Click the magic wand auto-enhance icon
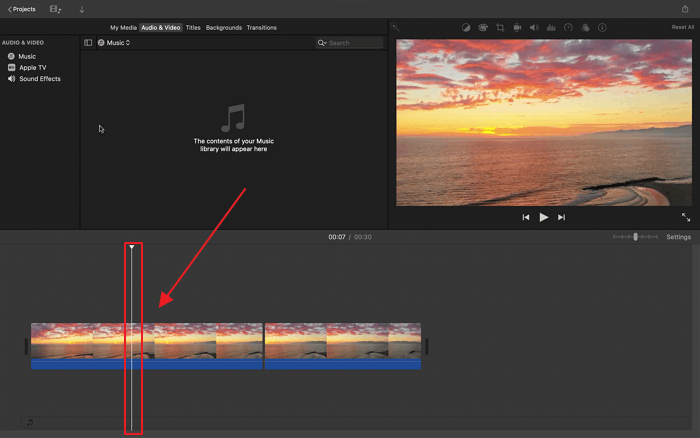The height and width of the screenshot is (438, 700). (x=396, y=28)
